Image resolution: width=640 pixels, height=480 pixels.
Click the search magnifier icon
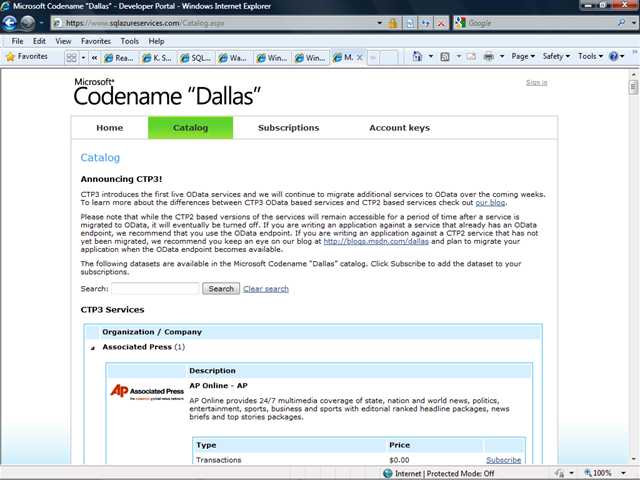621,22
